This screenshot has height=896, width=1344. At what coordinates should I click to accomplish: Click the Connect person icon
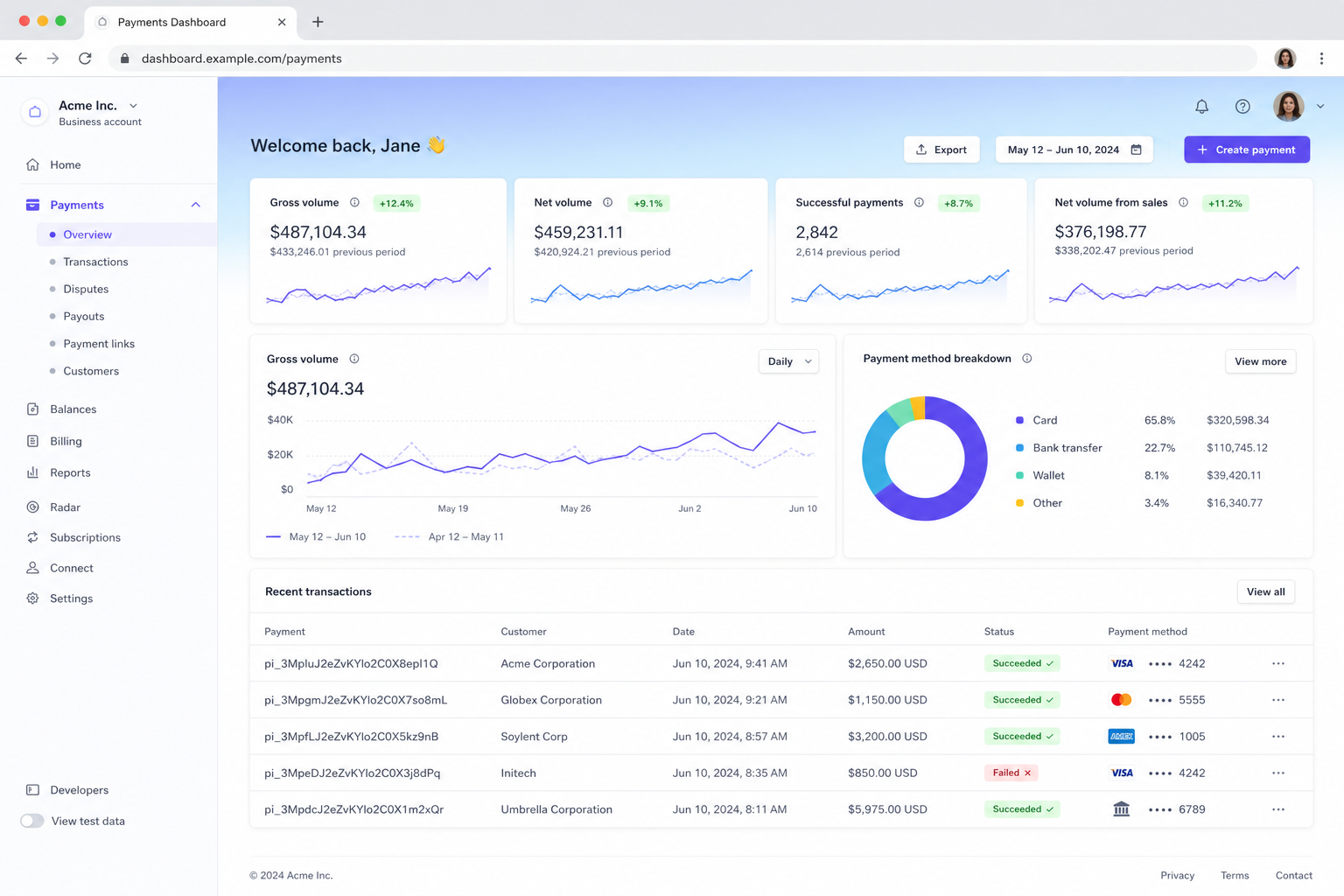[32, 568]
